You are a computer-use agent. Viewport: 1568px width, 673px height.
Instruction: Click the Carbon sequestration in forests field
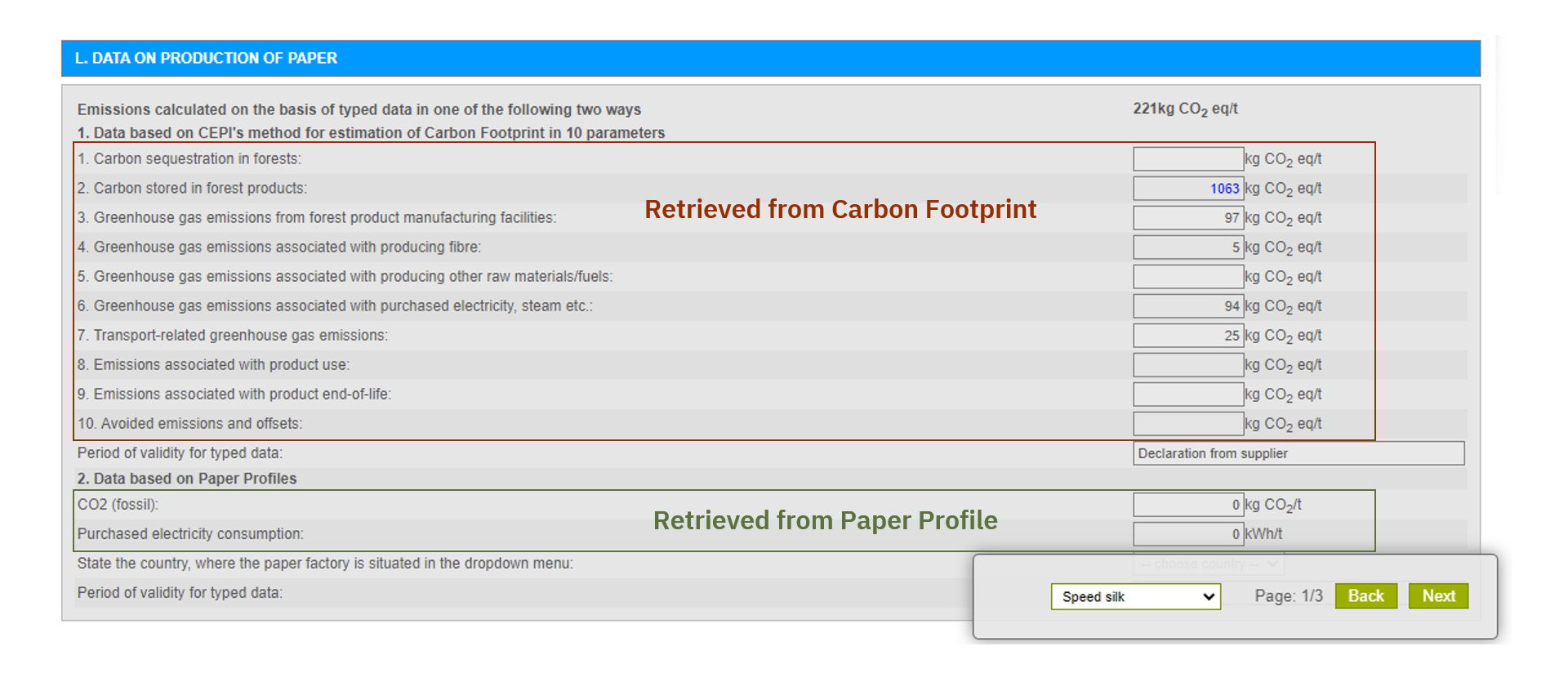tap(1187, 159)
